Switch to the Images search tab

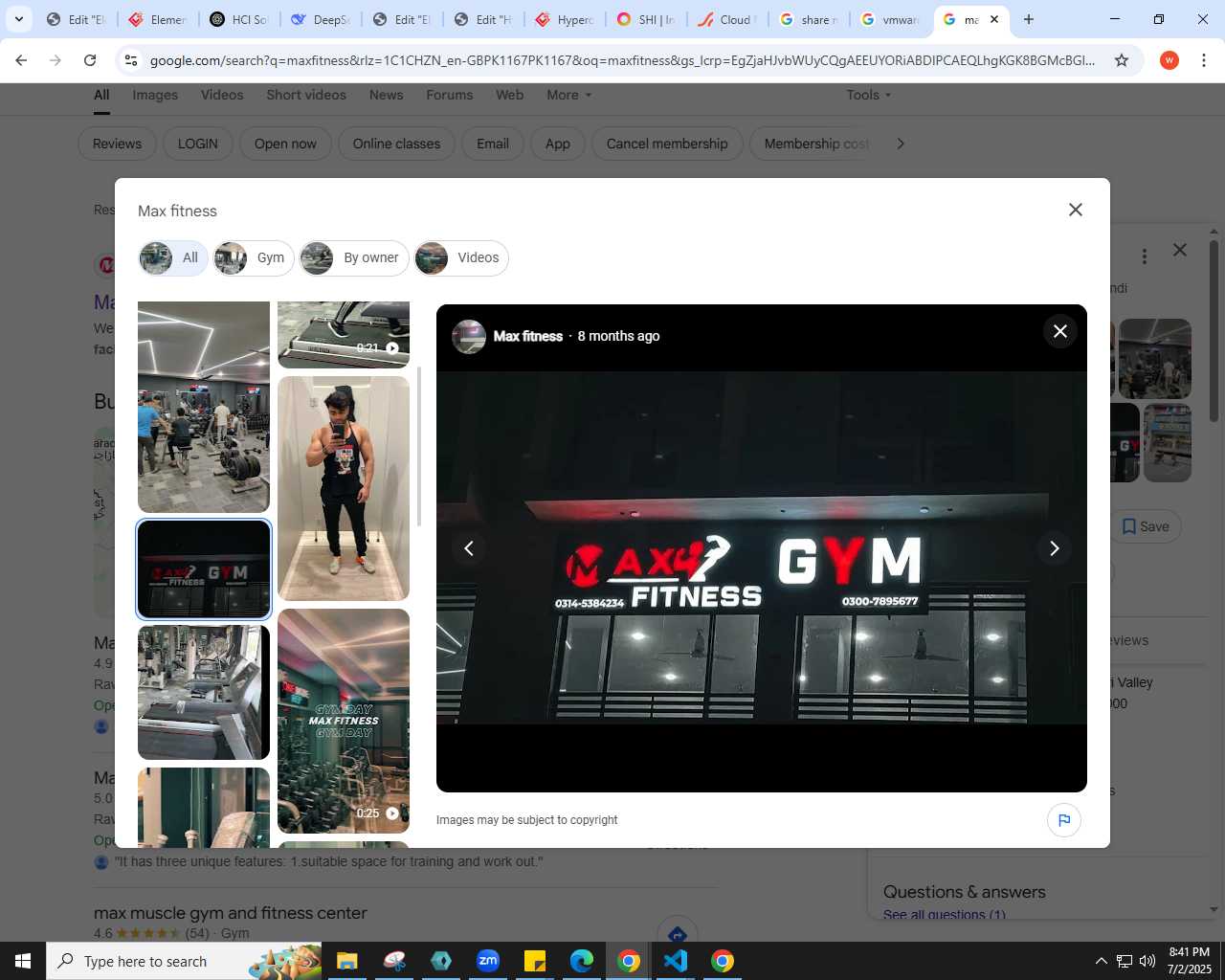(155, 95)
